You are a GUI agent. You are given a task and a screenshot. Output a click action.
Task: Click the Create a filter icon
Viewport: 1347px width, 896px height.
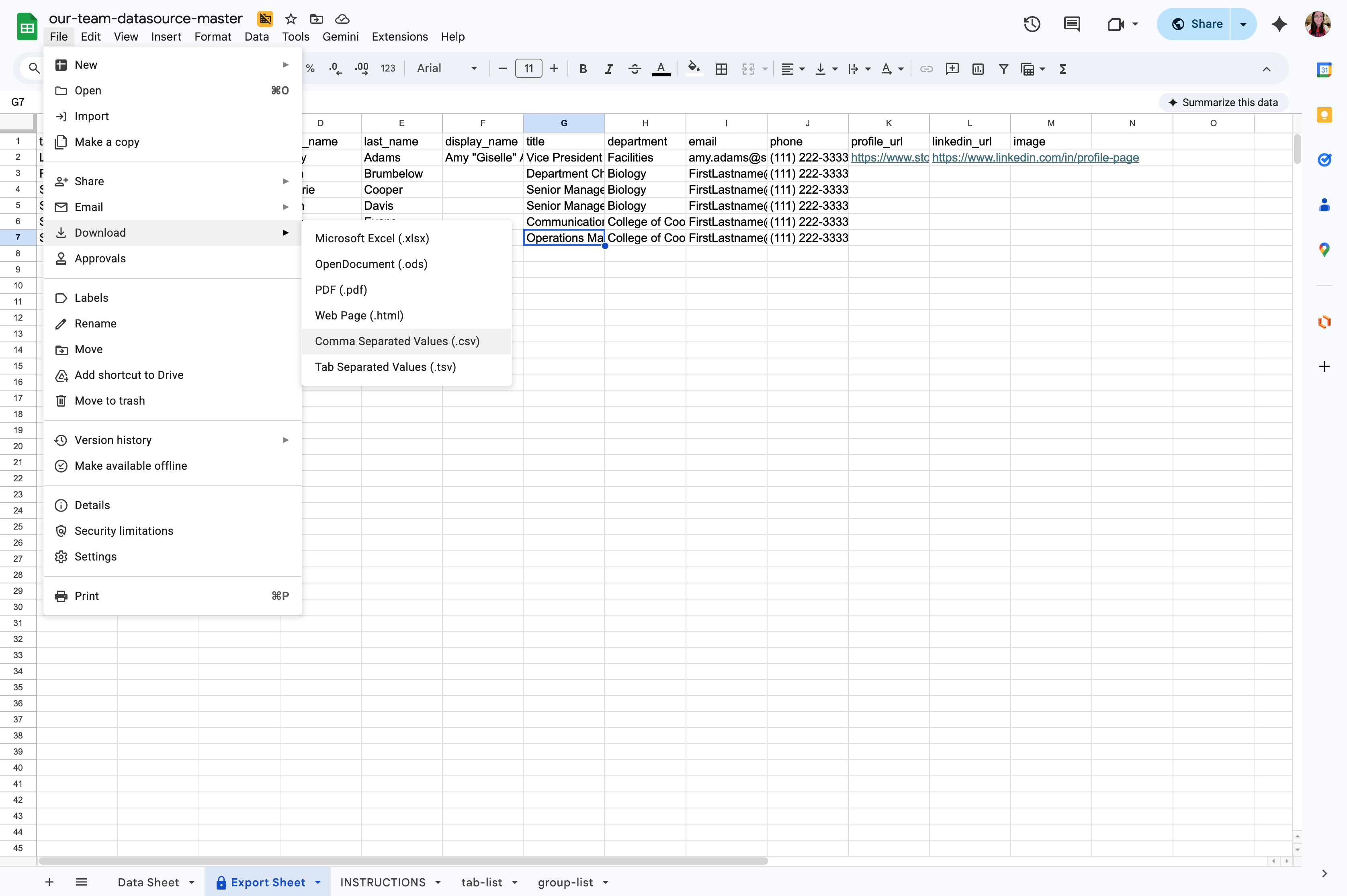(x=1003, y=69)
